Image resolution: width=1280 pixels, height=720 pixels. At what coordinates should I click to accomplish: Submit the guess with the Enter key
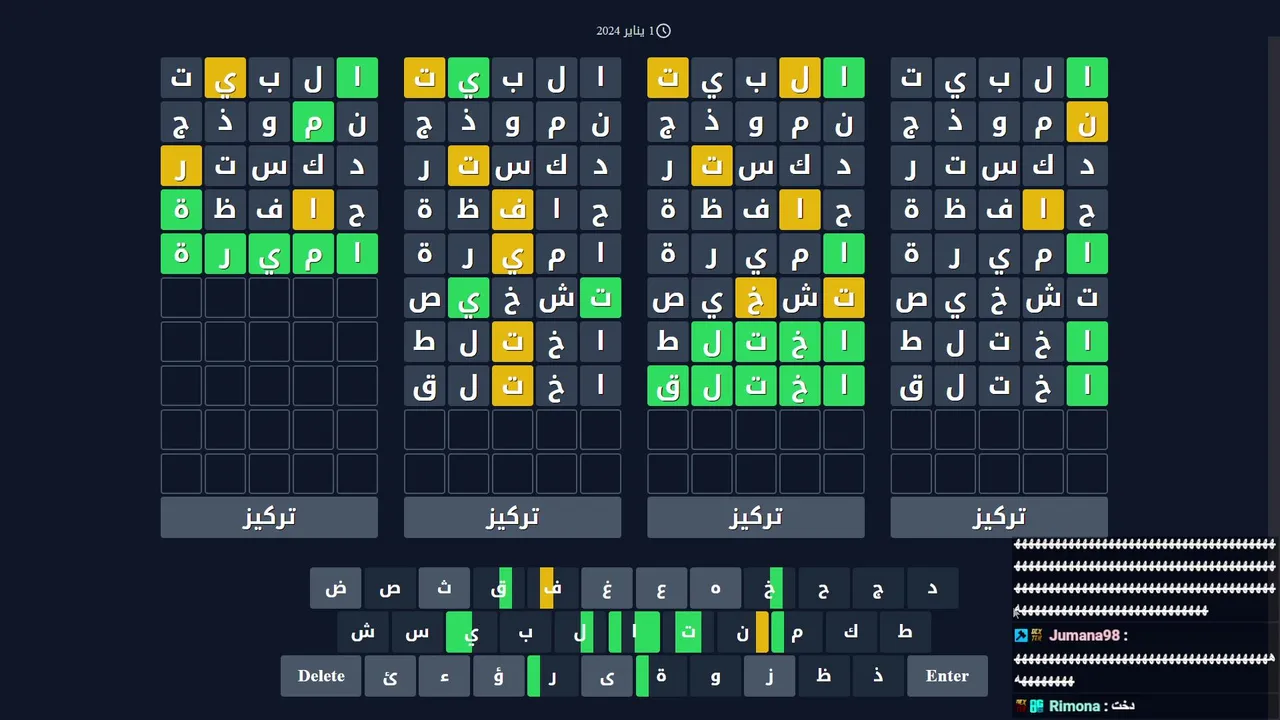click(947, 676)
